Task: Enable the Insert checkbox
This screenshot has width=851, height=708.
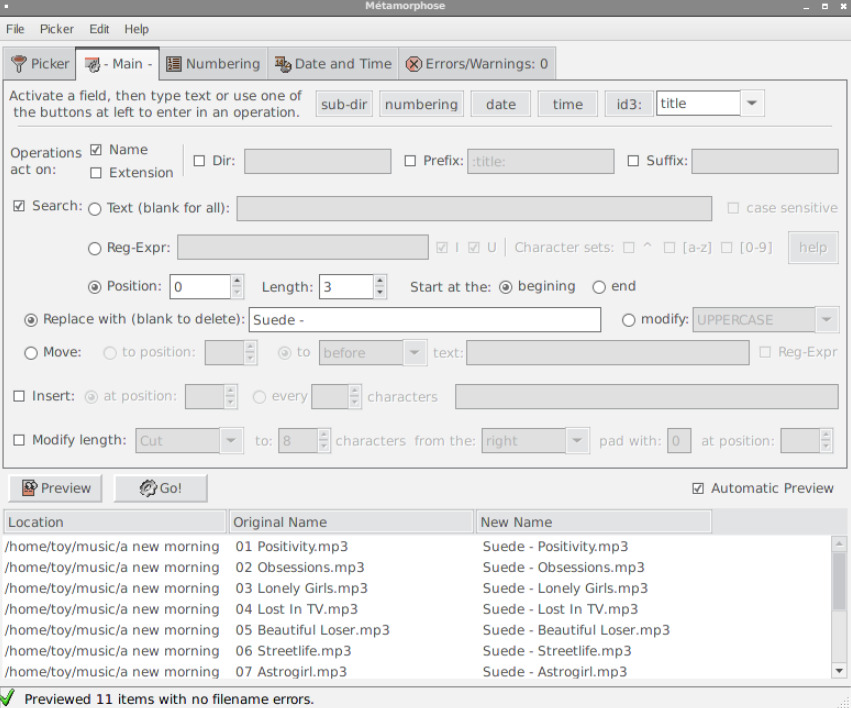Action: point(19,396)
